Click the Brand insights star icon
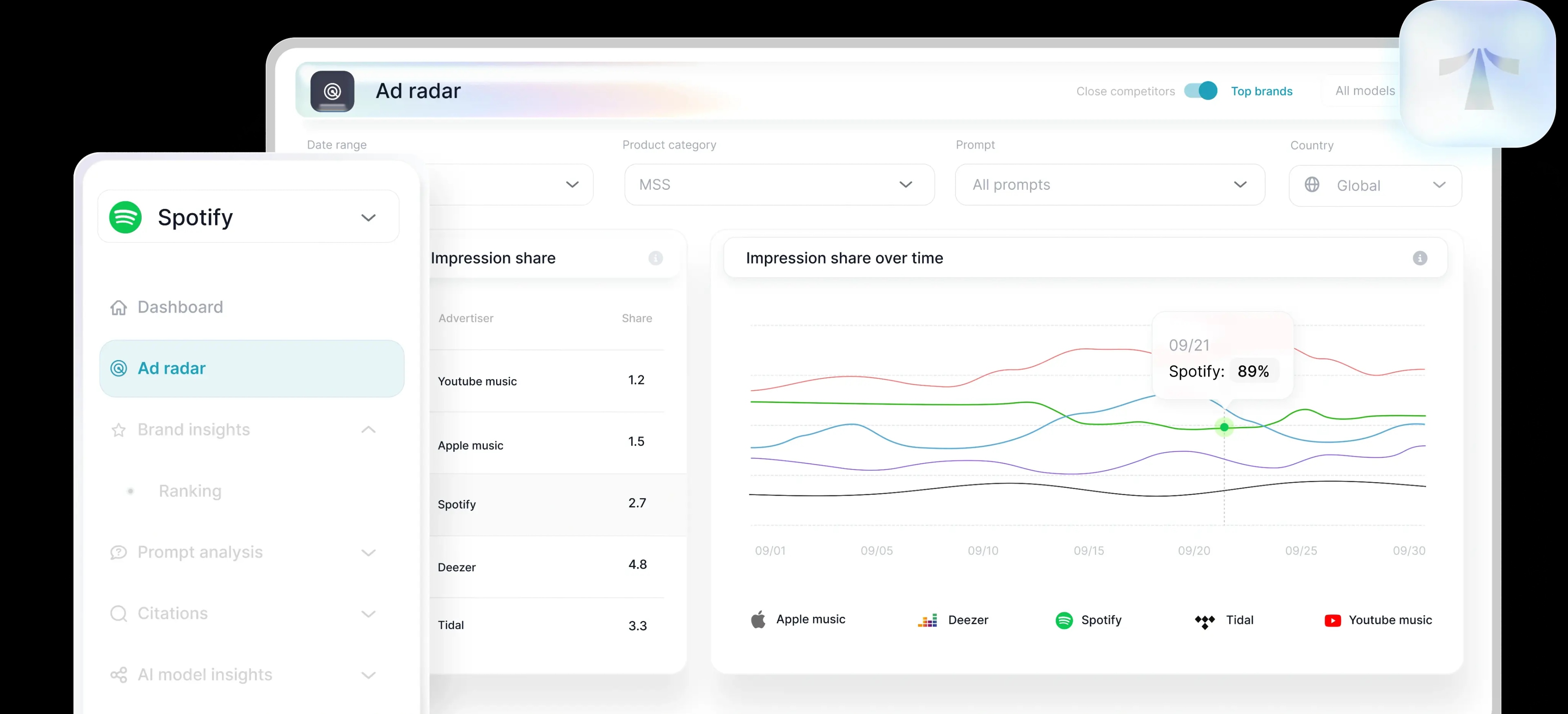The width and height of the screenshot is (1568, 714). 119,430
